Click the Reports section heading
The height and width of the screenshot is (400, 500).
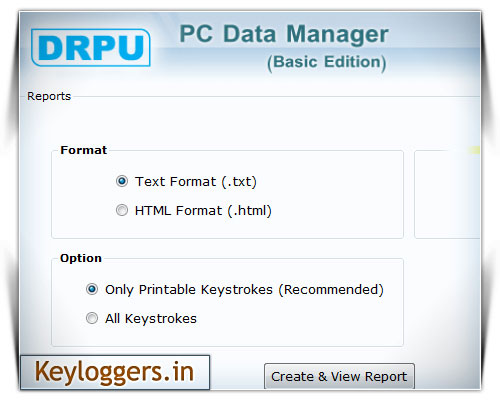click(49, 96)
